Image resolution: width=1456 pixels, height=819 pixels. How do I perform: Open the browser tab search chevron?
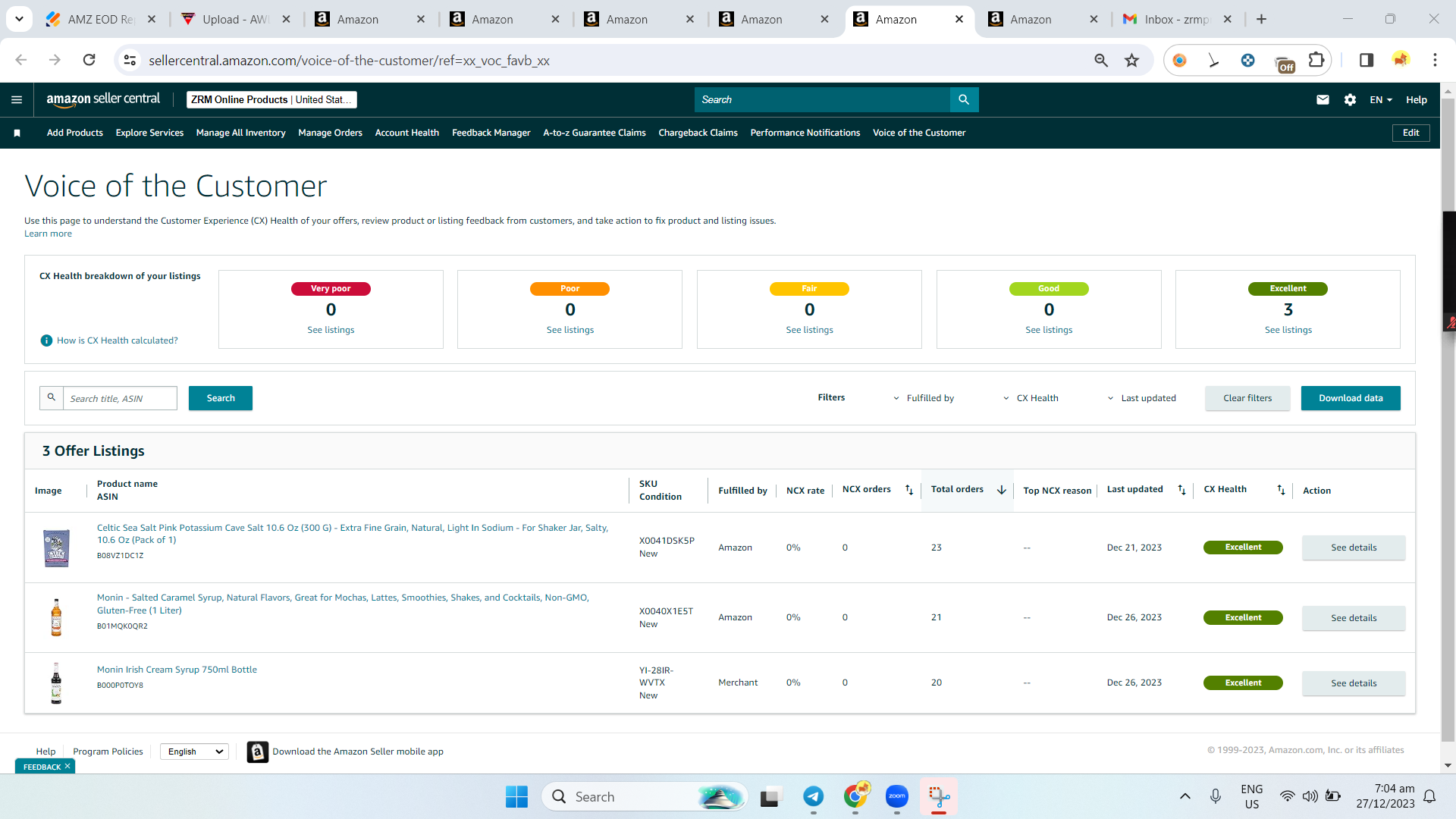pos(19,19)
